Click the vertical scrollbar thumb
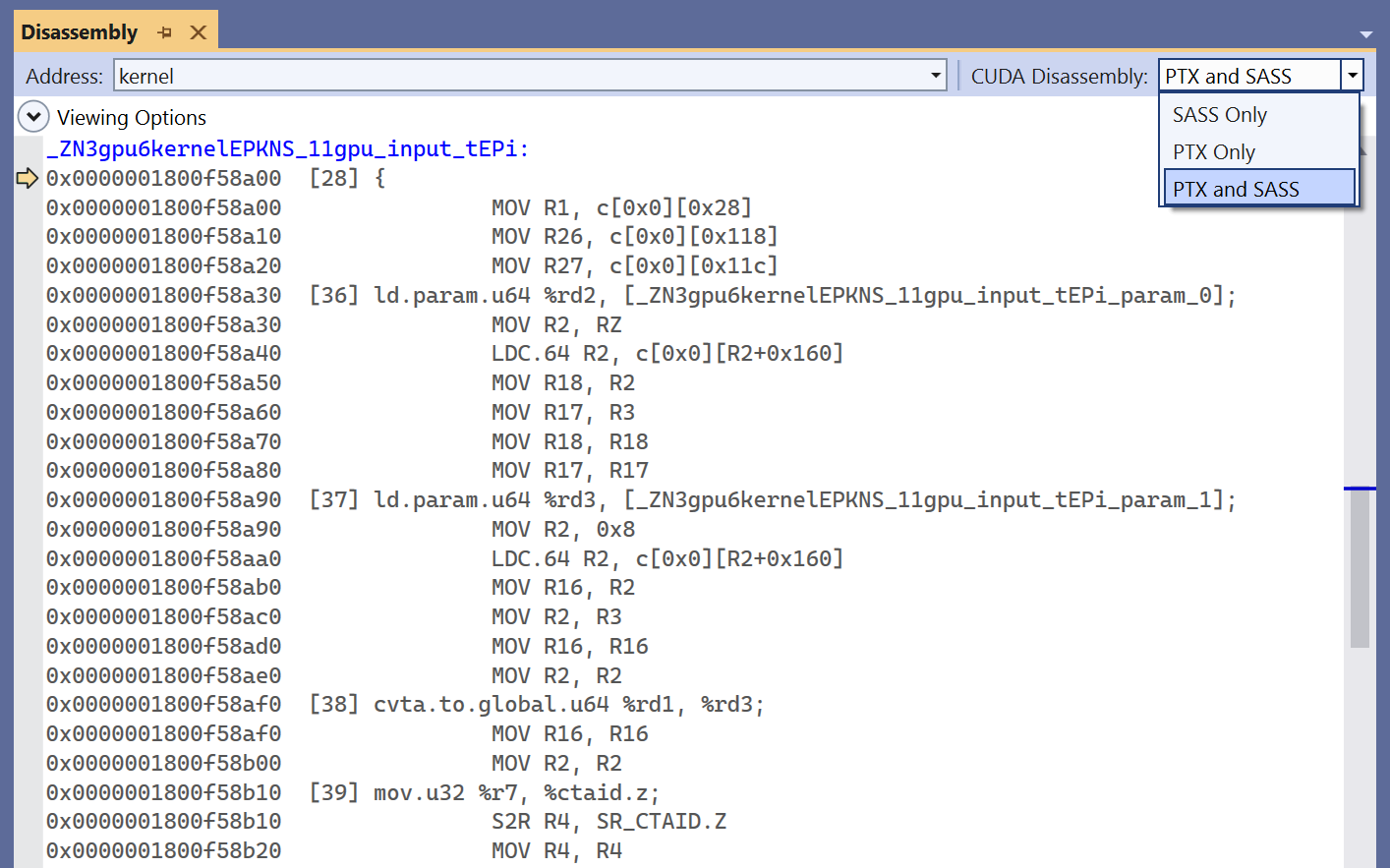The width and height of the screenshot is (1390, 868). coord(1360,568)
